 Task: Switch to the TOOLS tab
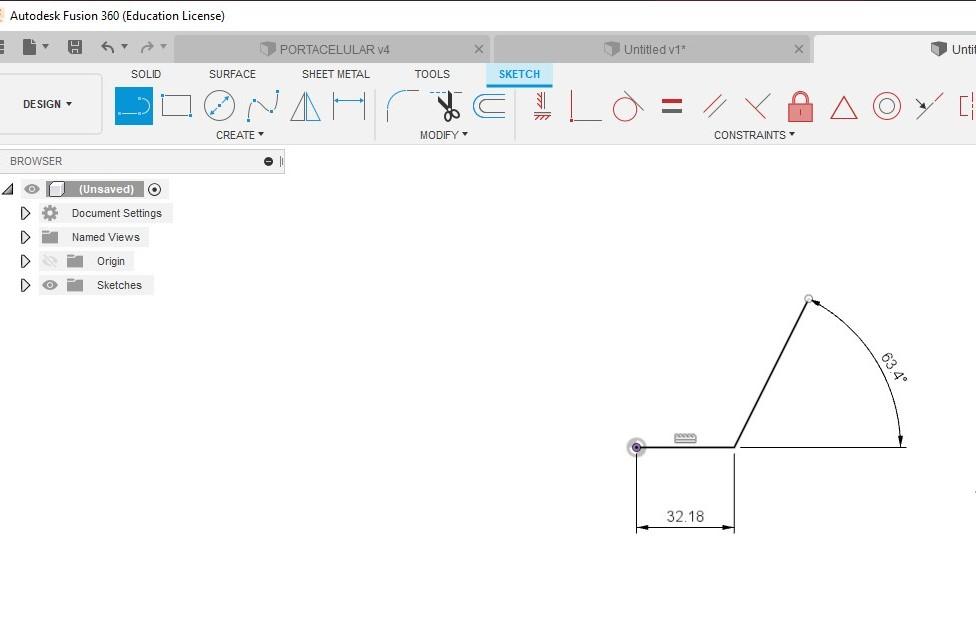click(432, 74)
